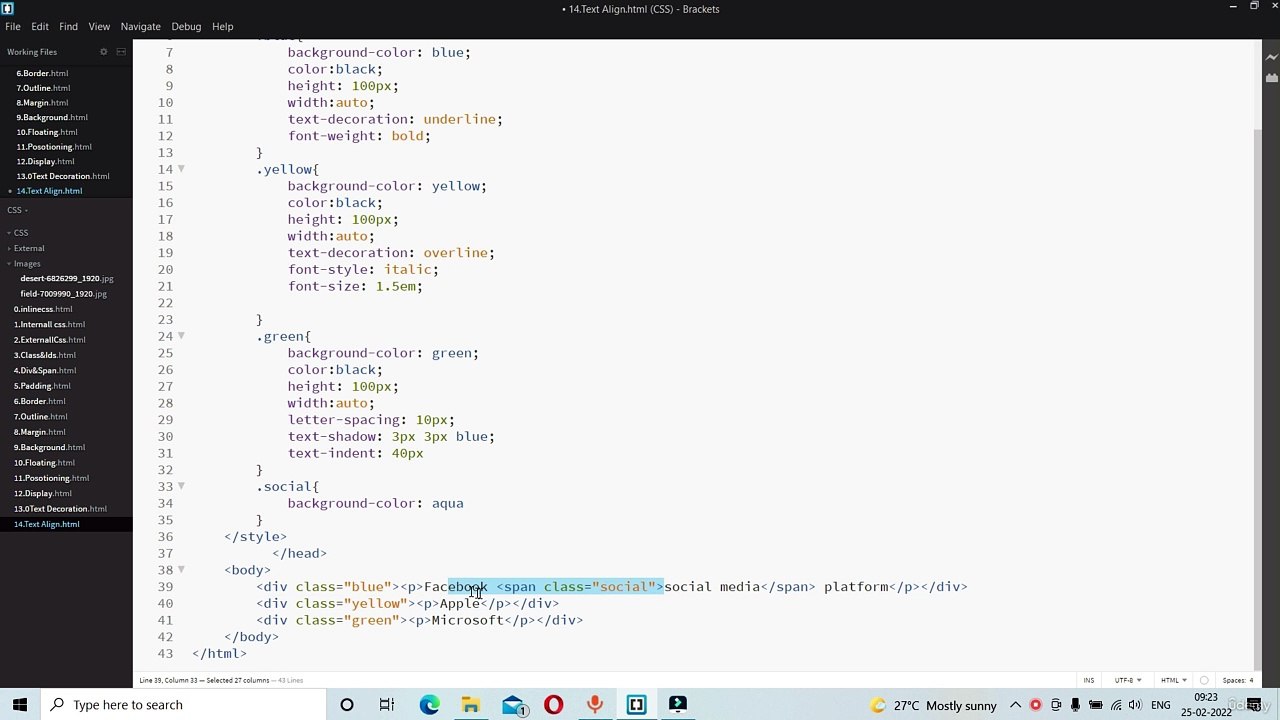The image size is (1280, 720).
Task: Open the Navigate menu
Action: click(140, 26)
